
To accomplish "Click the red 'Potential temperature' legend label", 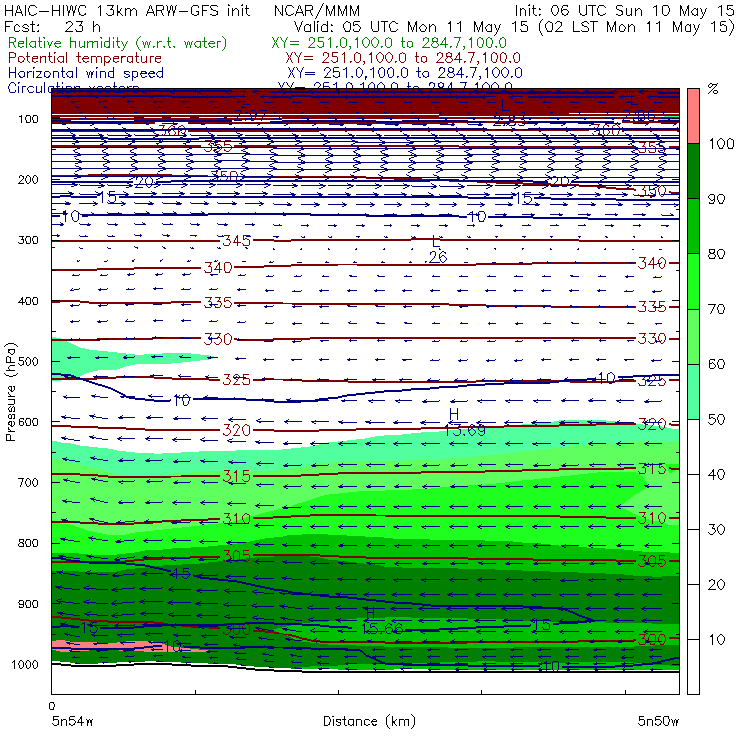I will 85,58.
